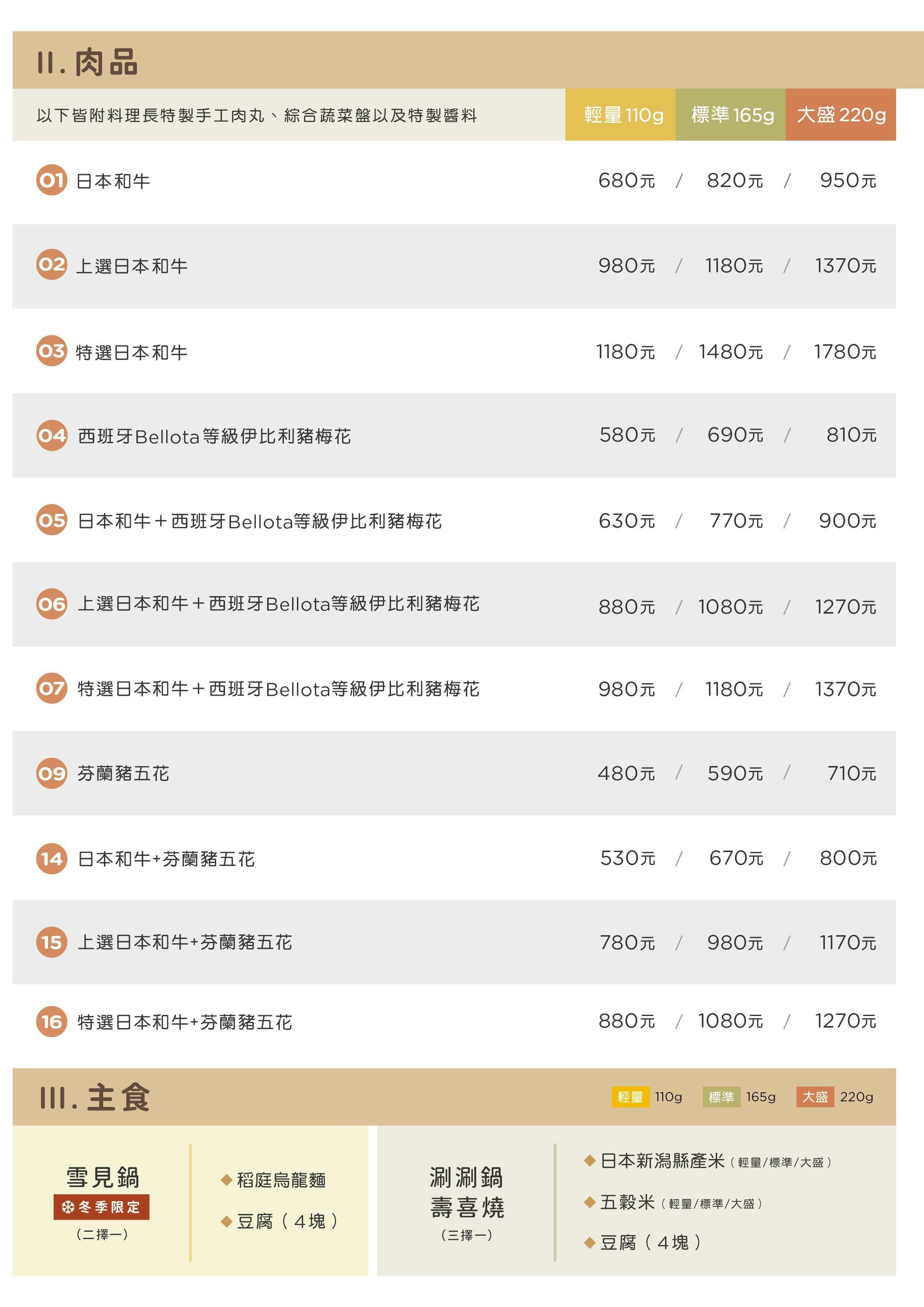This screenshot has width=924, height=1307.
Task: Open the 西班牙Bellota等級伊比利豬梅花 item in row 04
Action: point(214,437)
